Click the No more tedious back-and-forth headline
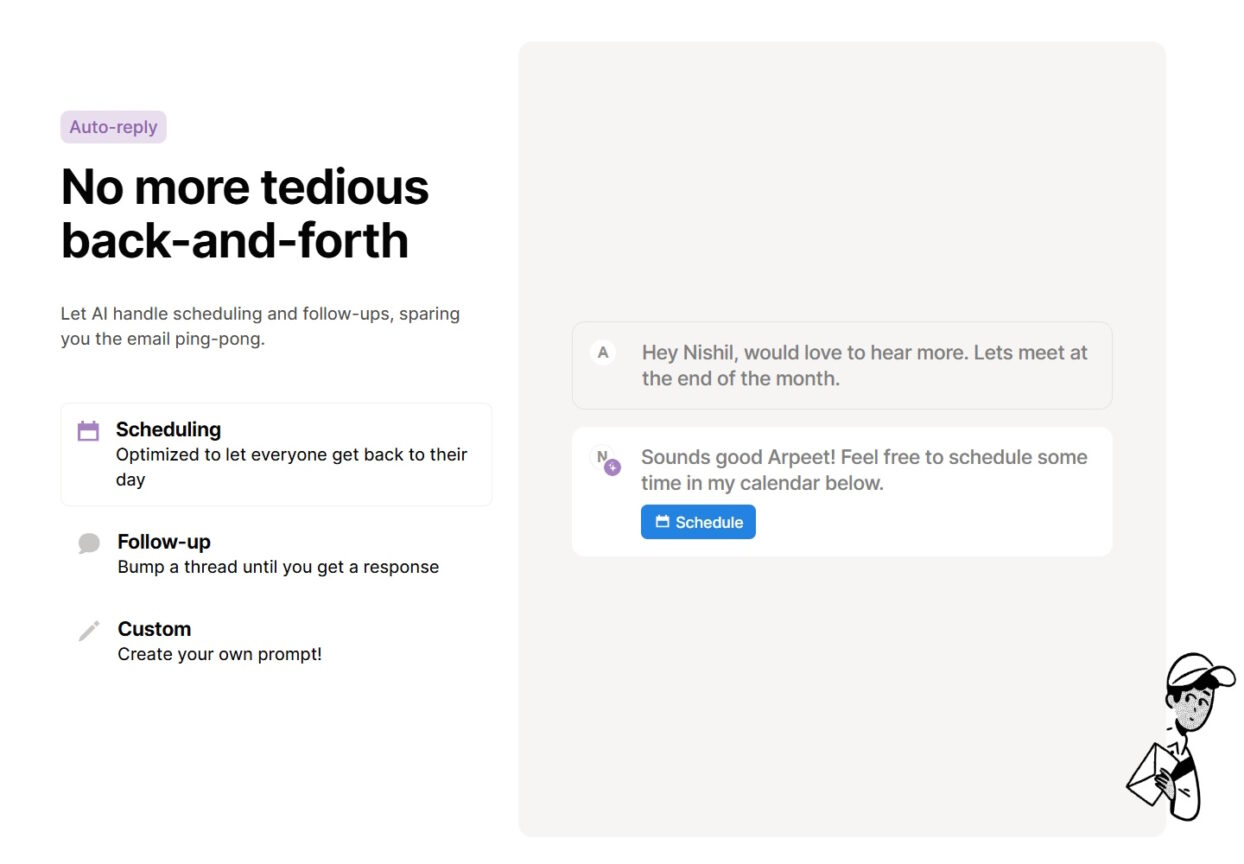 tap(244, 213)
